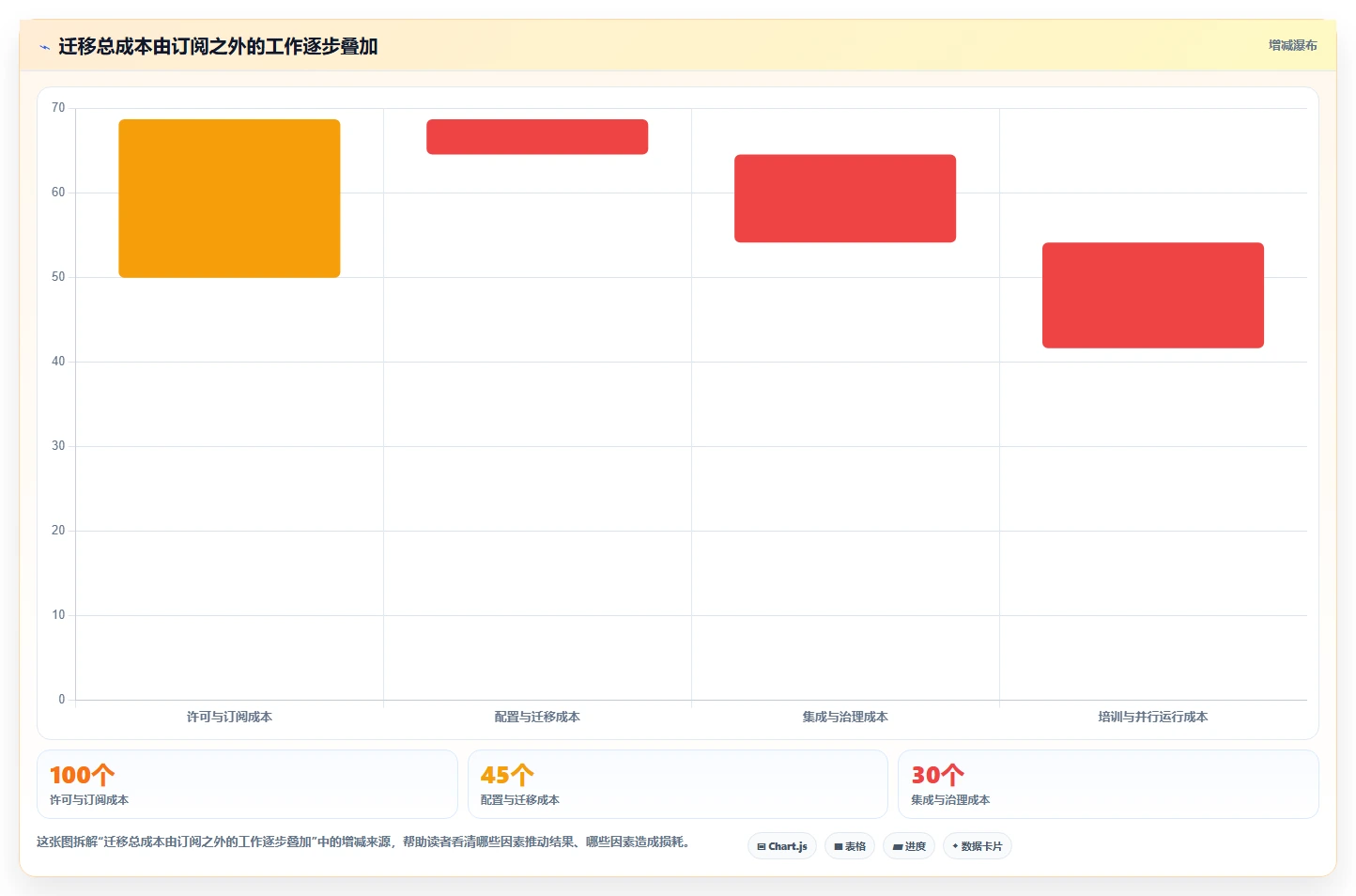Click the 数据卡片 tag chip
1356x896 pixels.
pyautogui.click(x=978, y=846)
